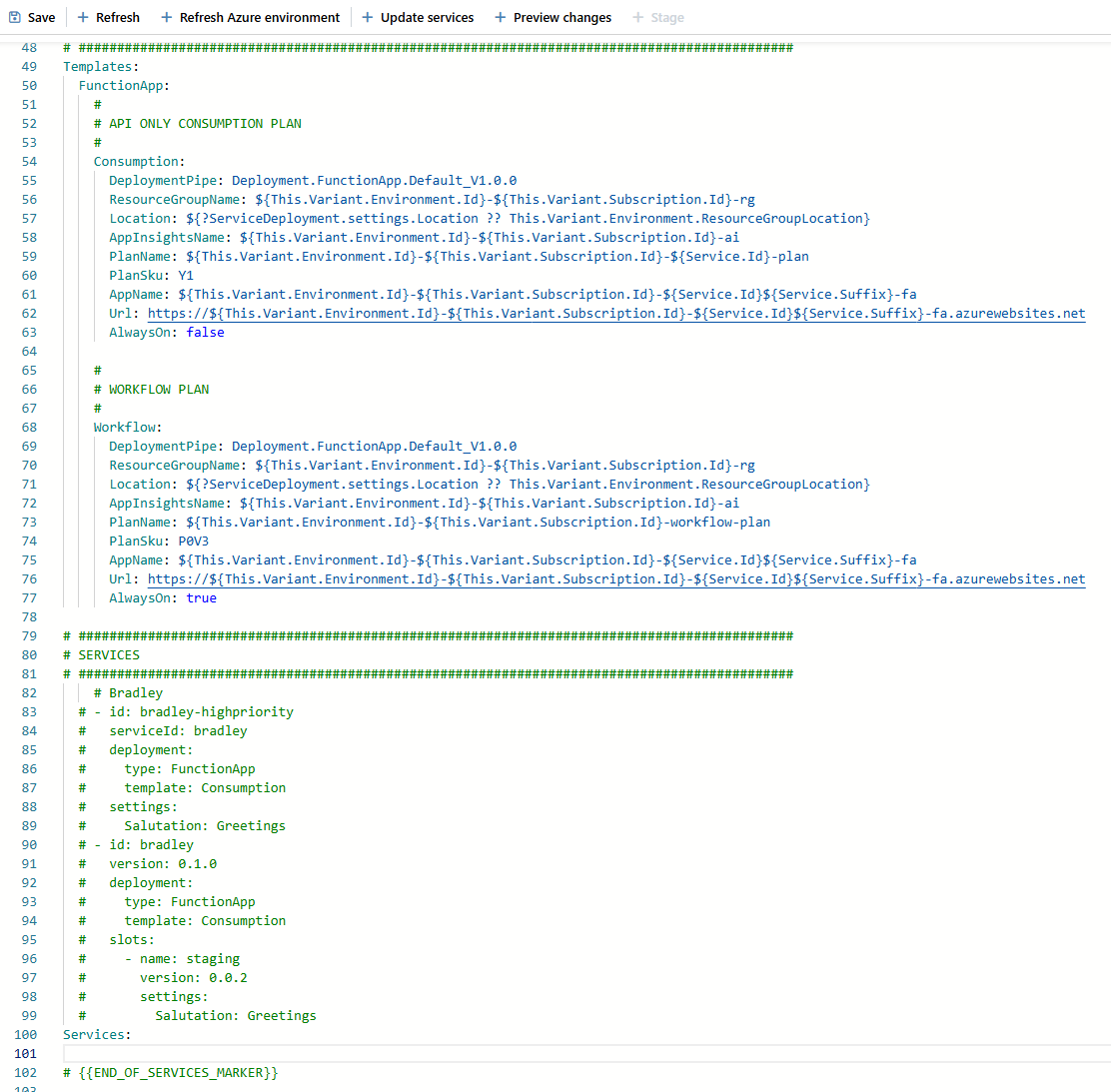Open the Consumption Url link on line 62
Screen dimensions: 1111x1092
[x=615, y=313]
